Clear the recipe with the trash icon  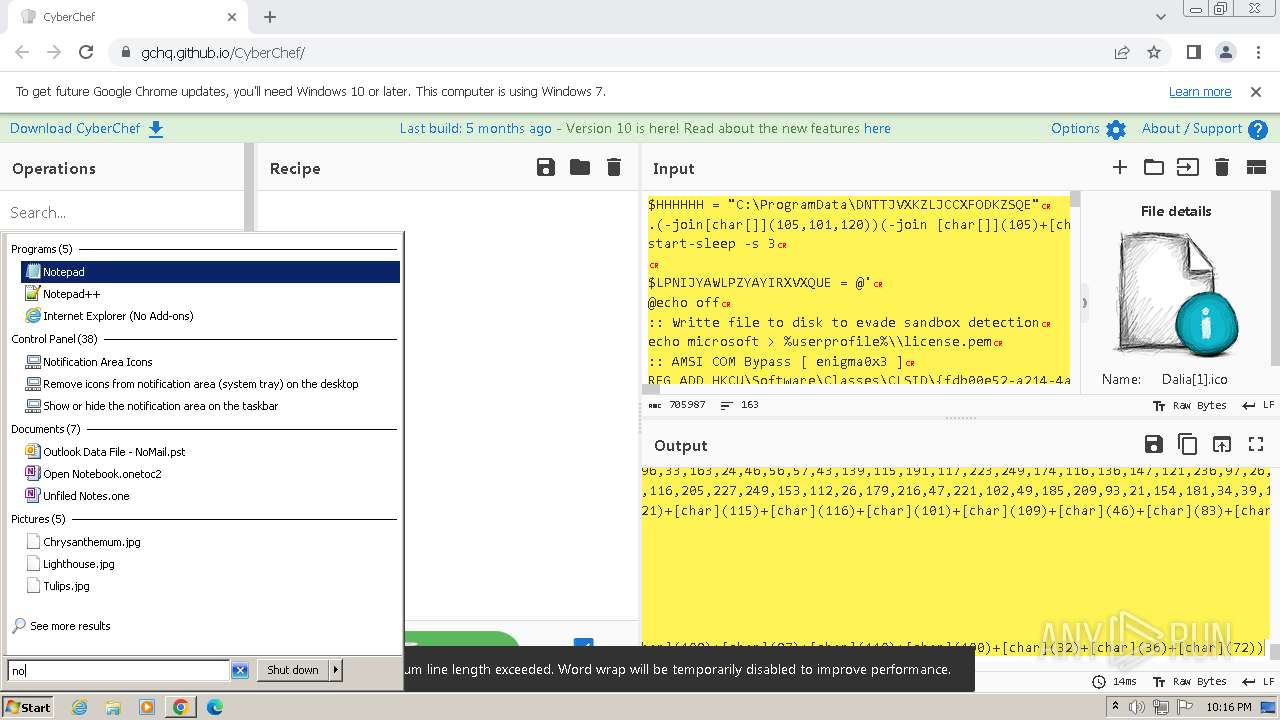pyautogui.click(x=614, y=167)
